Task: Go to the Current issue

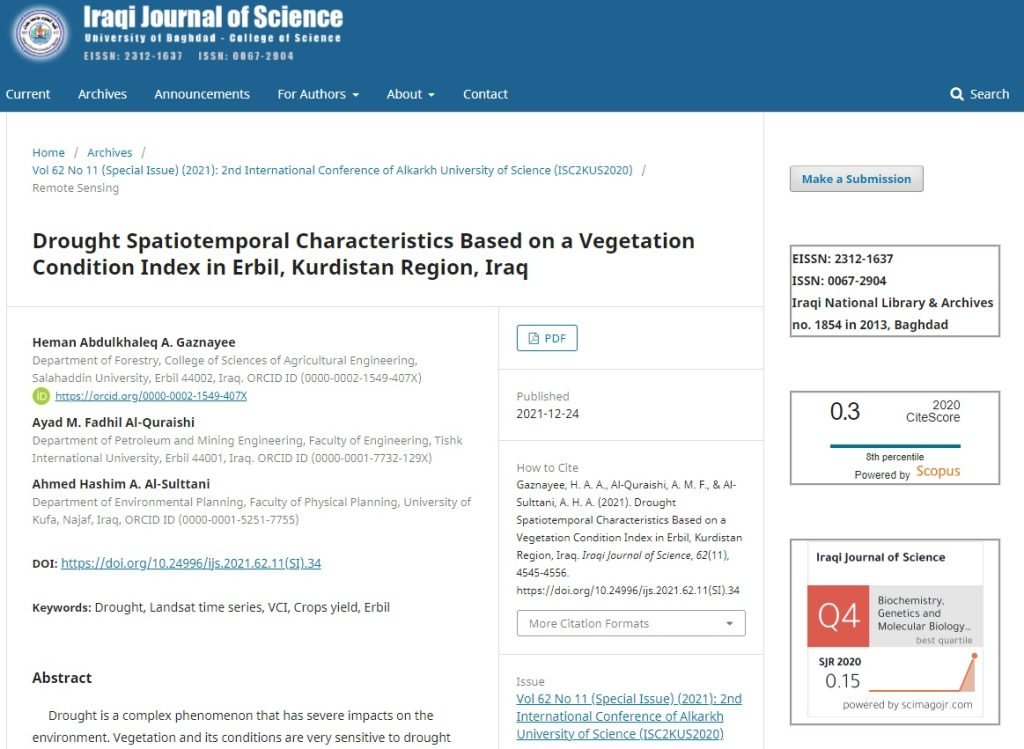Action: tap(28, 94)
